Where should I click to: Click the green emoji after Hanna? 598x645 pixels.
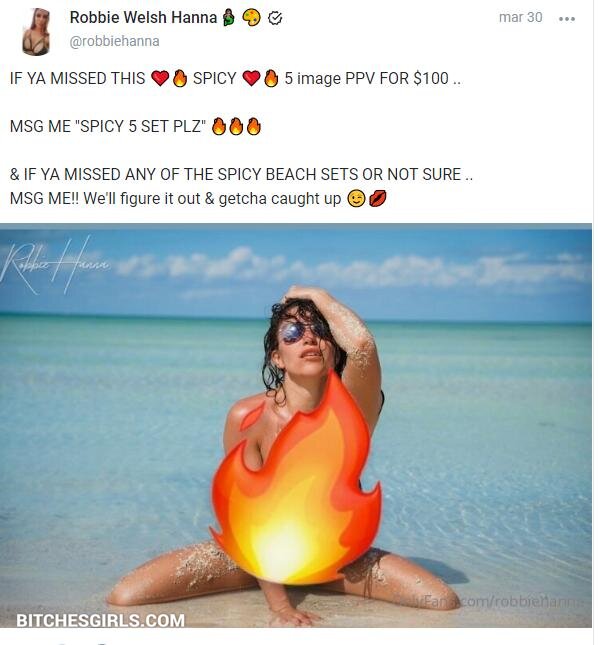coord(229,18)
